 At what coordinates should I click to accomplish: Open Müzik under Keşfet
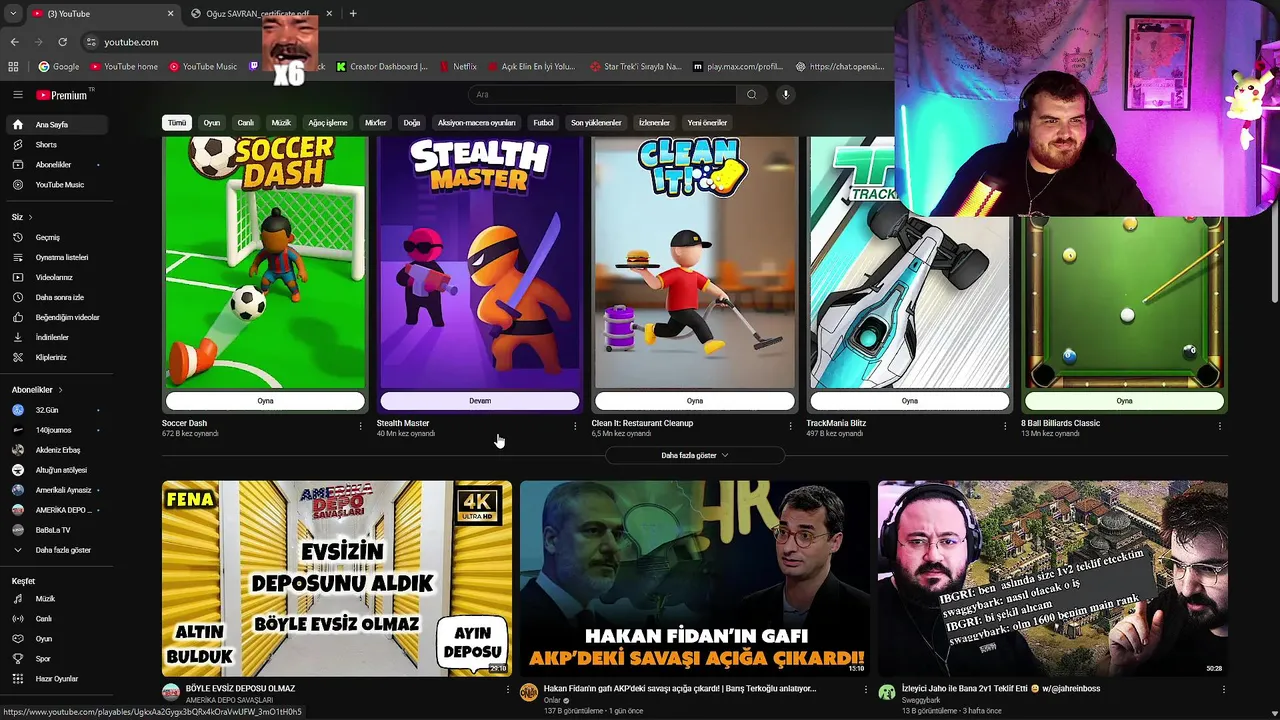tap(57, 599)
